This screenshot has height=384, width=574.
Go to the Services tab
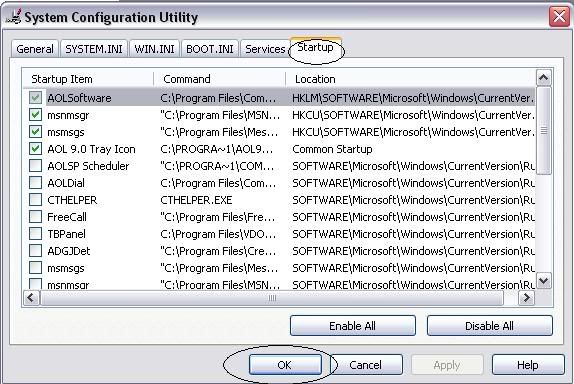point(265,49)
